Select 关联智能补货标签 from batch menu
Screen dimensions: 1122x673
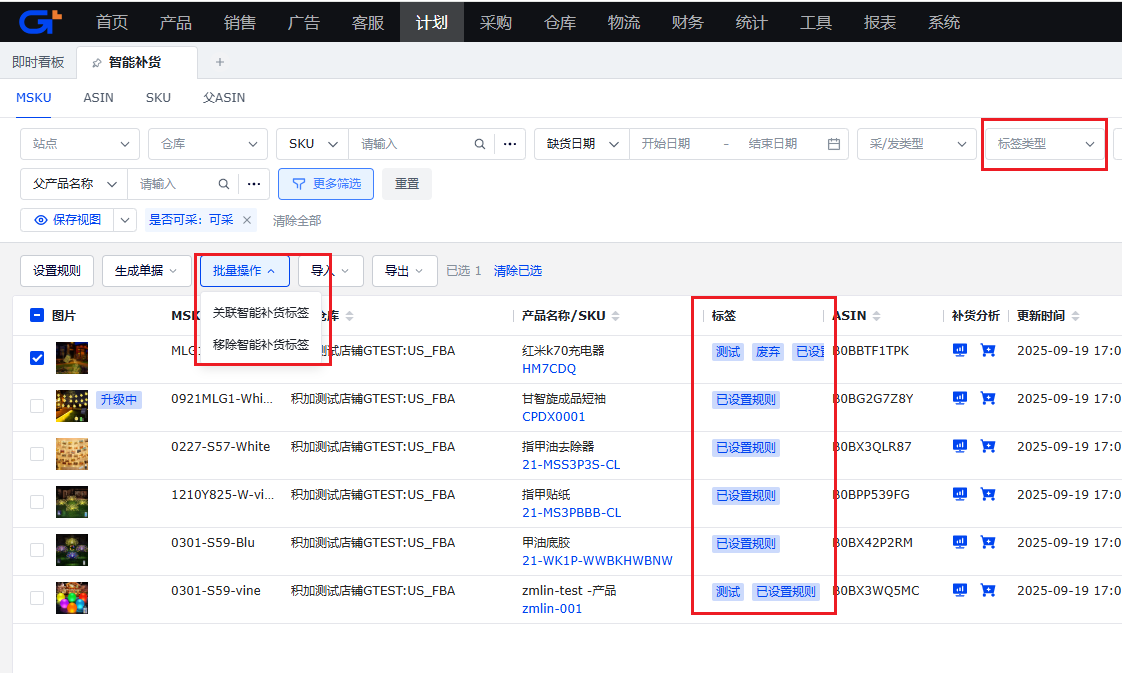coord(261,313)
